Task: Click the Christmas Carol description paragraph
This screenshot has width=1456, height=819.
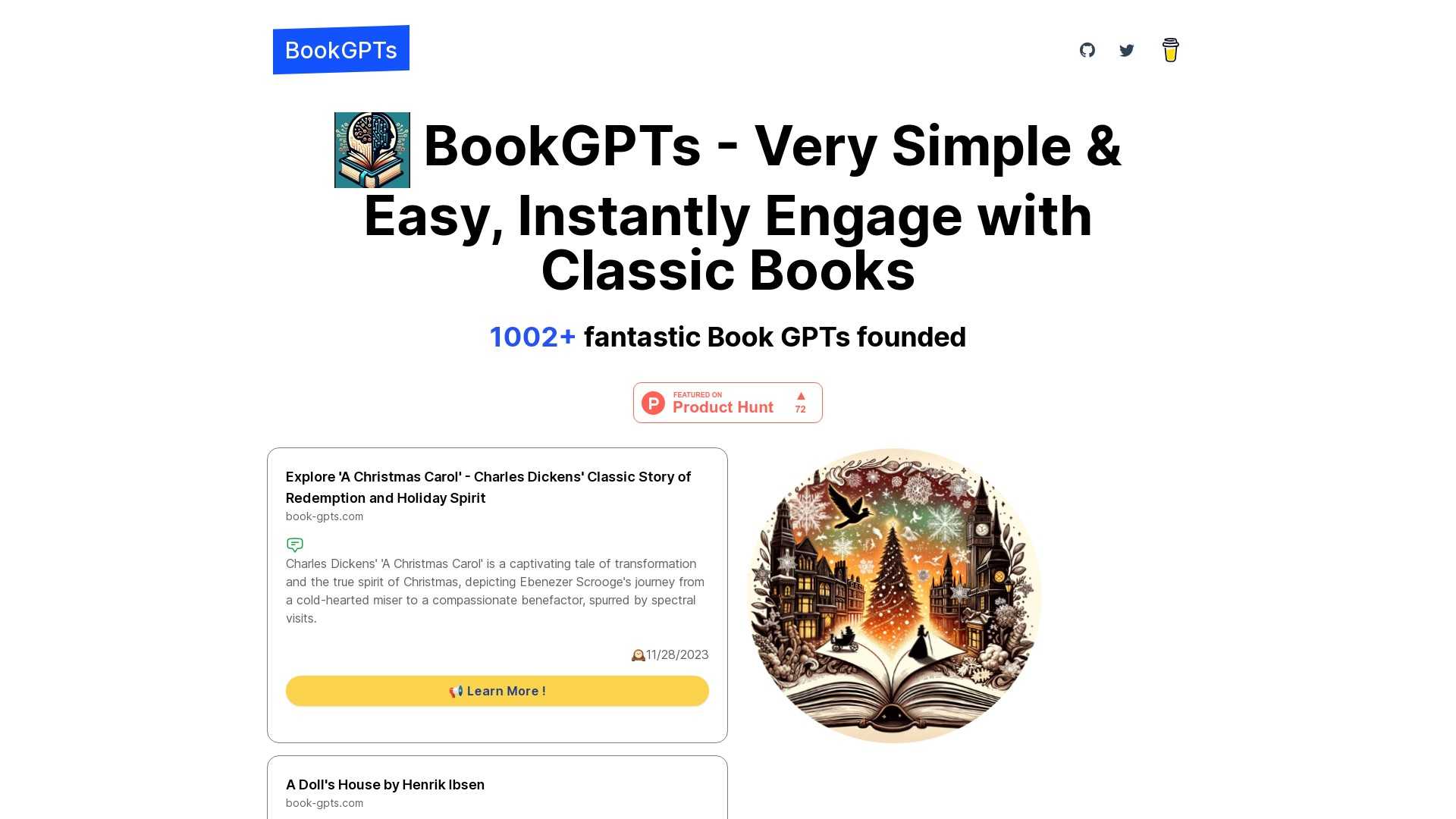Action: pyautogui.click(x=495, y=591)
